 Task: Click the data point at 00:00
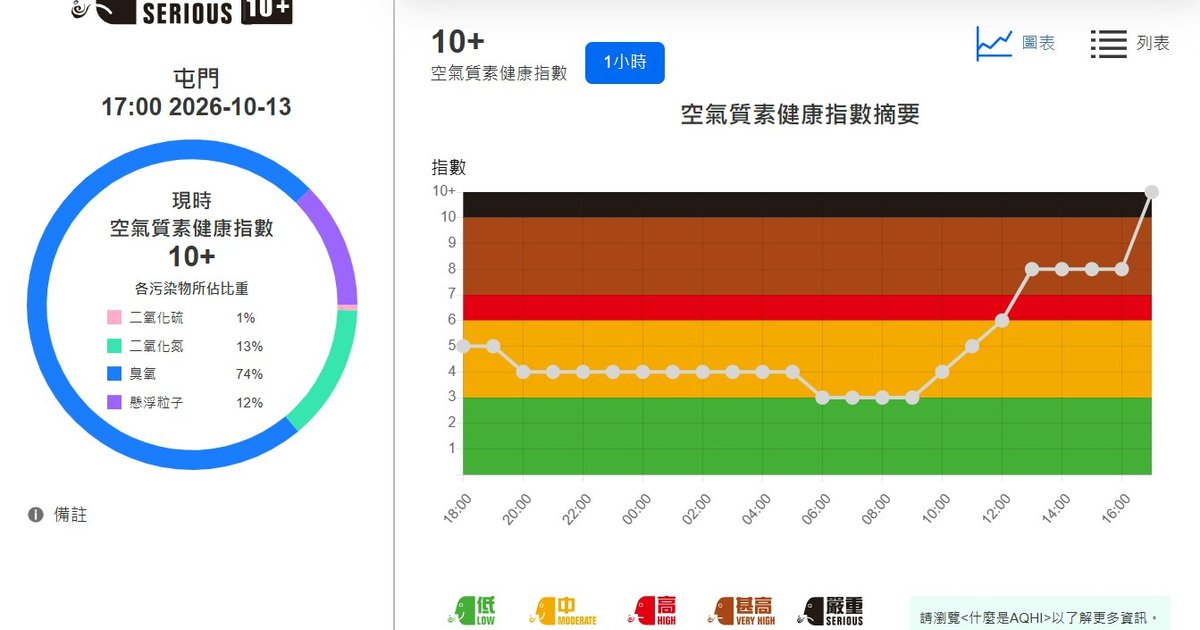click(643, 372)
